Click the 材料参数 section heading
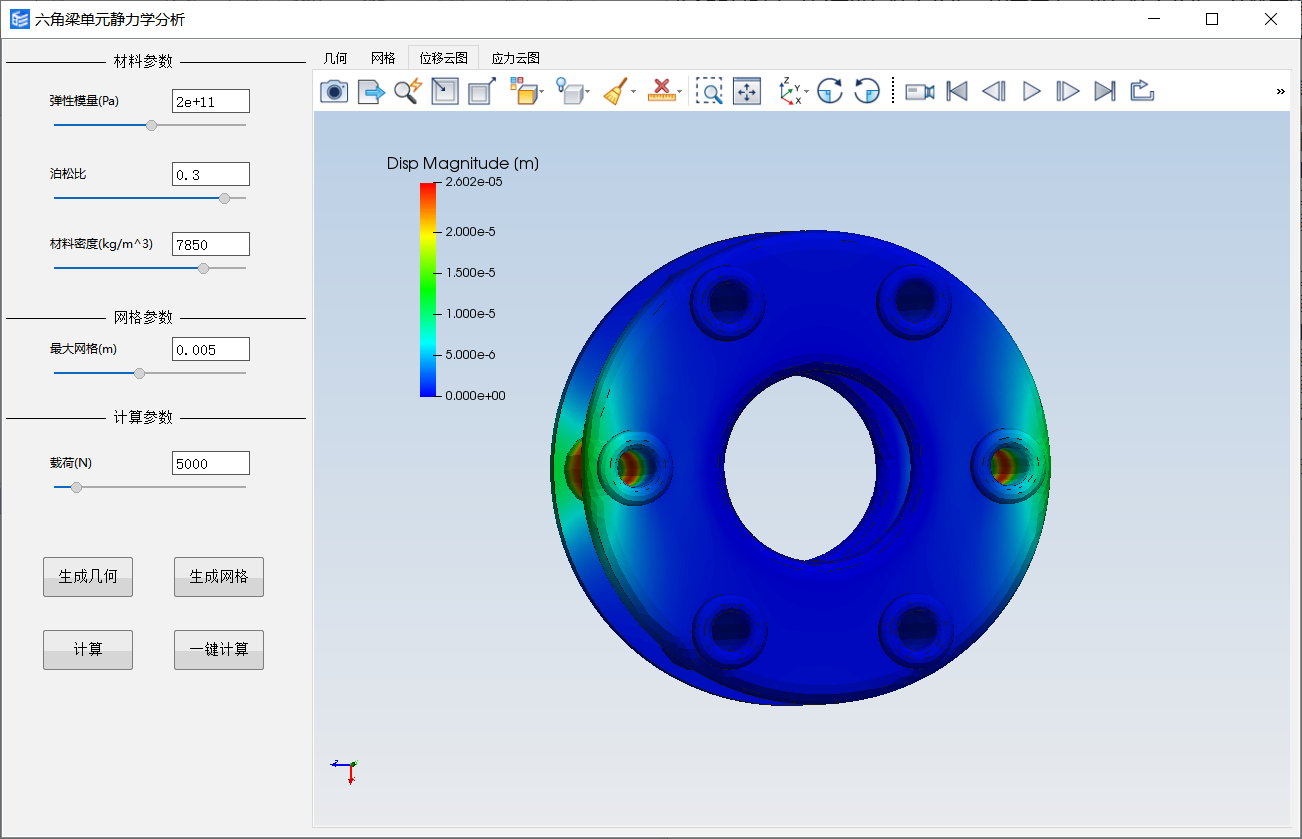The image size is (1302, 839). [x=143, y=62]
